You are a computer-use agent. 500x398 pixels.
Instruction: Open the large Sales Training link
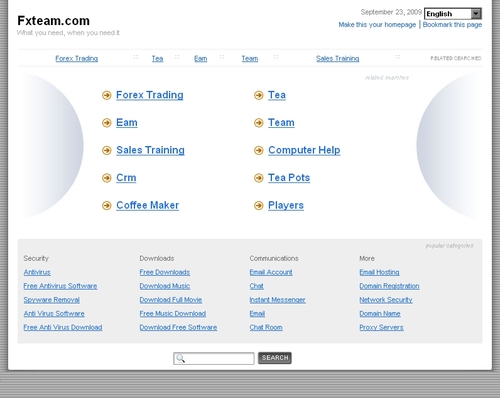coord(150,150)
